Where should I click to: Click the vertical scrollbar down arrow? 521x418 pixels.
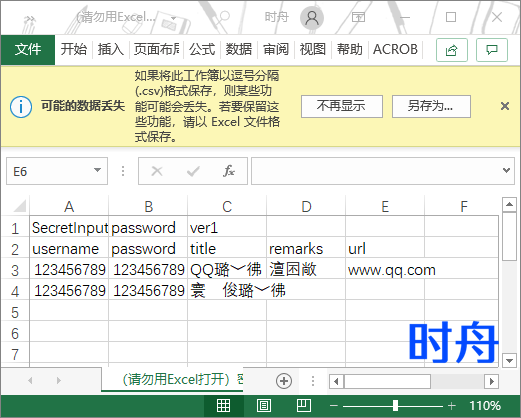click(x=509, y=361)
